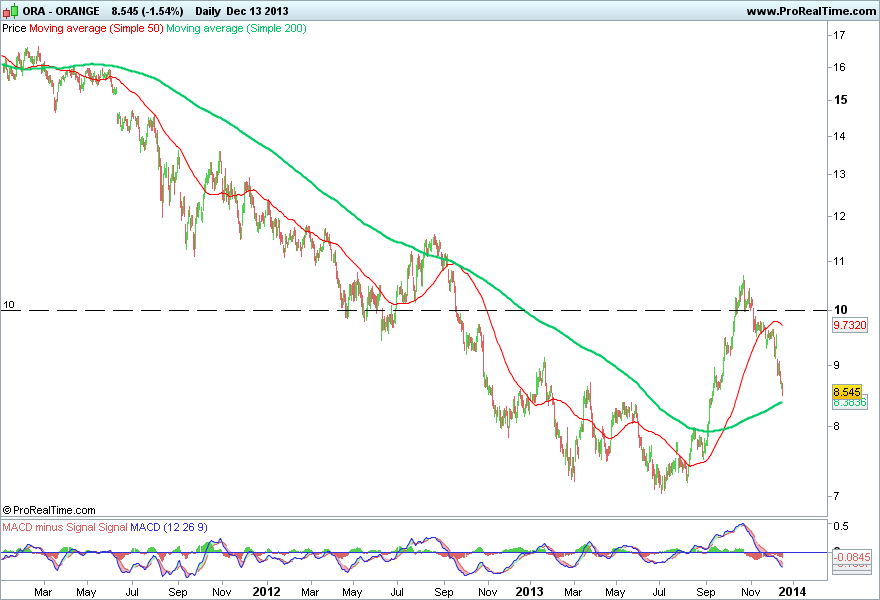Select the Moving average (Simple 50) legend
Image resolution: width=880 pixels, height=600 pixels.
96,28
